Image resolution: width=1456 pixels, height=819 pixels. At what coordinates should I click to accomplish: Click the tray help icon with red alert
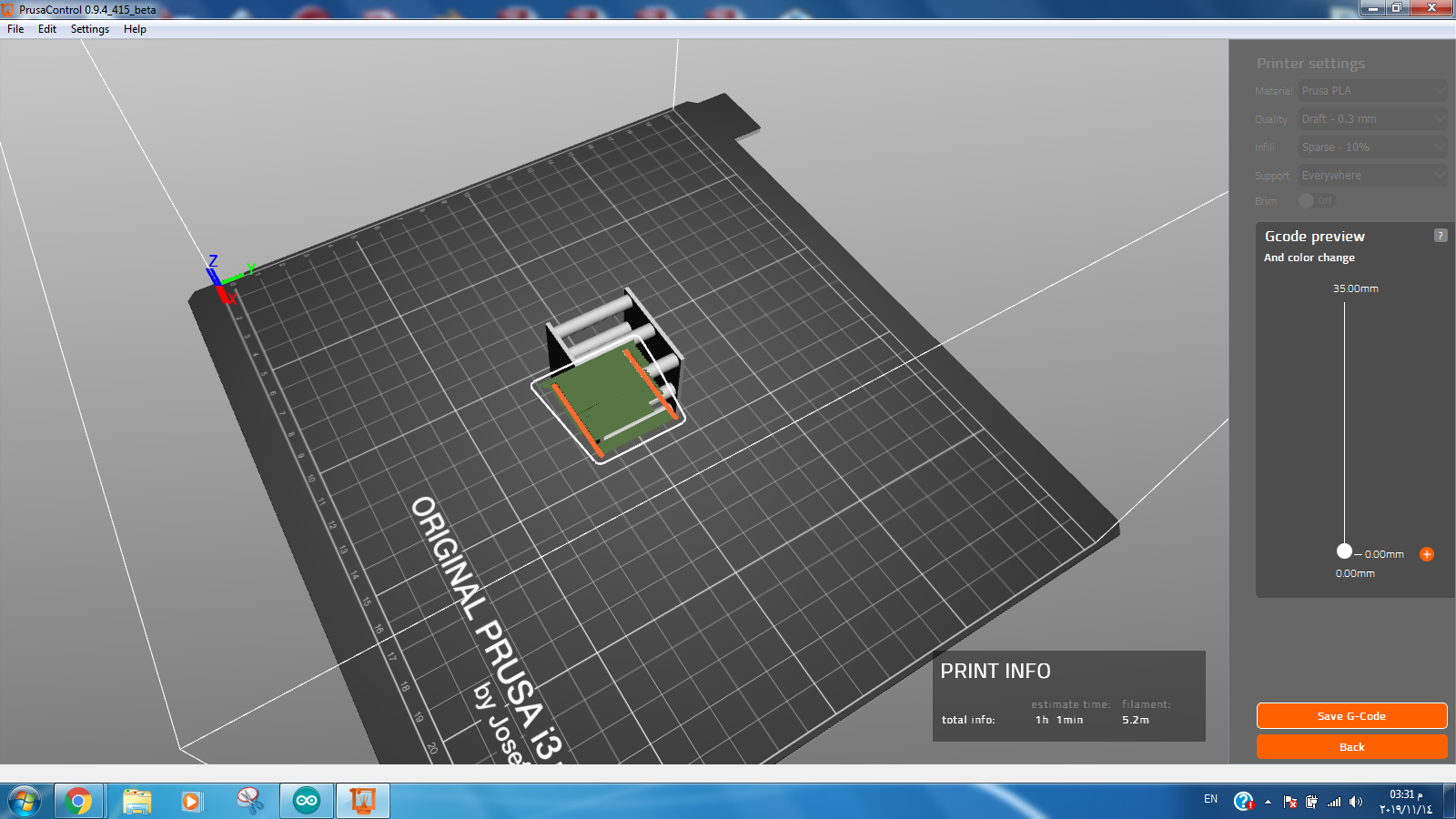[x=1243, y=802]
